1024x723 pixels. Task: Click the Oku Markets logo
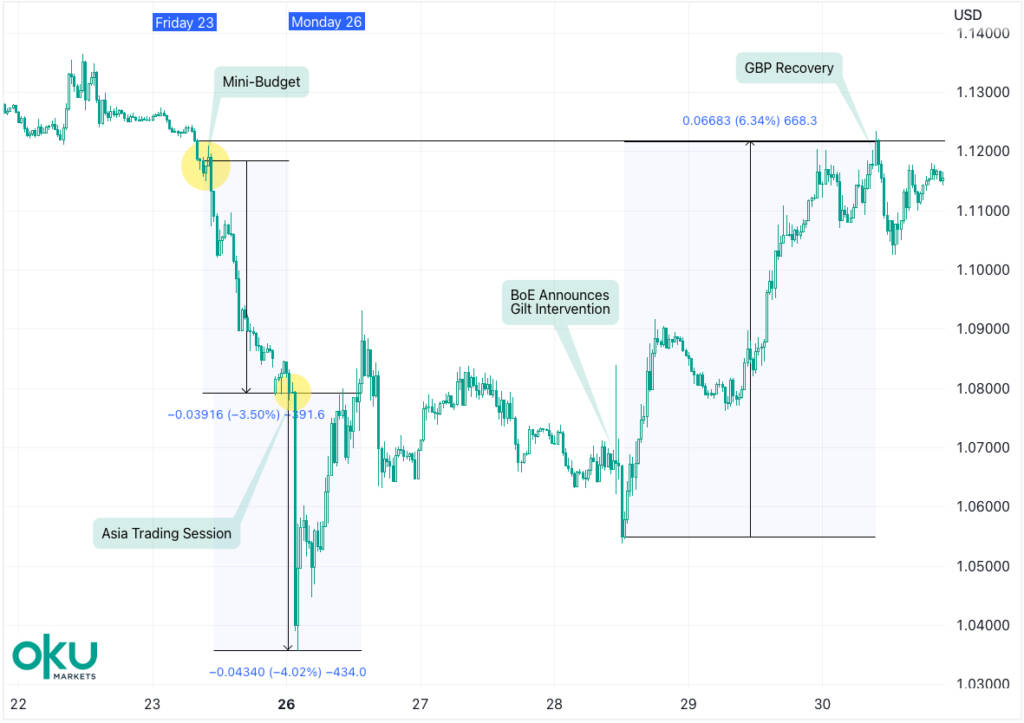pos(55,656)
